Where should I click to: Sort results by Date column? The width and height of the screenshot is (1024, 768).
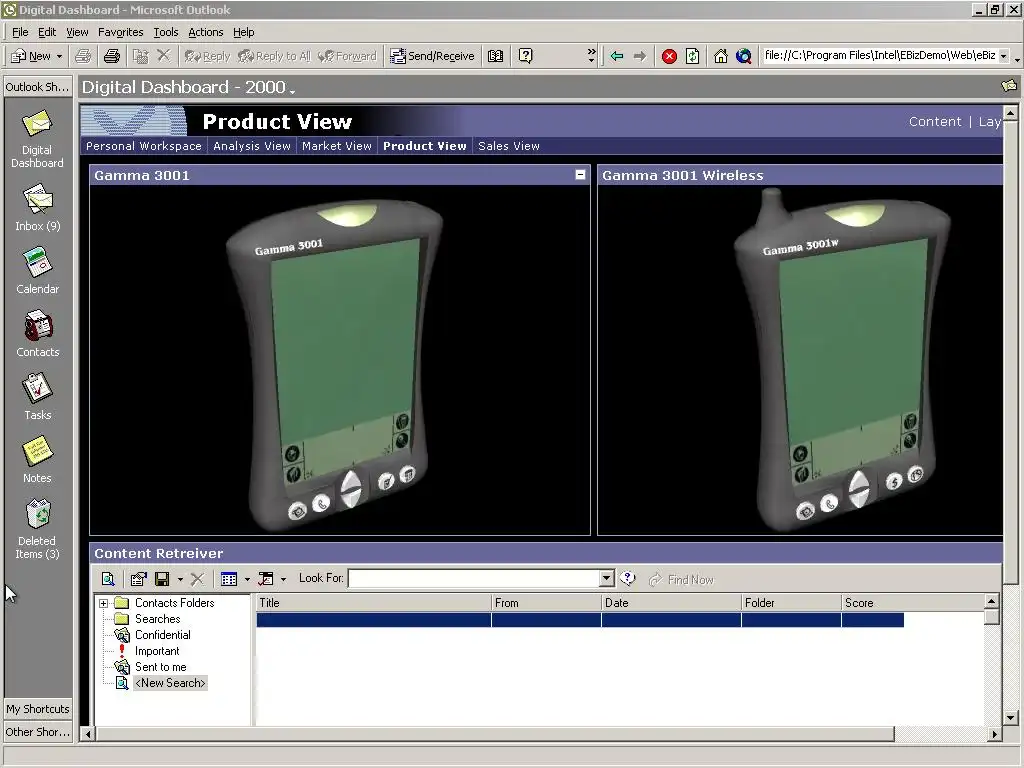[671, 603]
